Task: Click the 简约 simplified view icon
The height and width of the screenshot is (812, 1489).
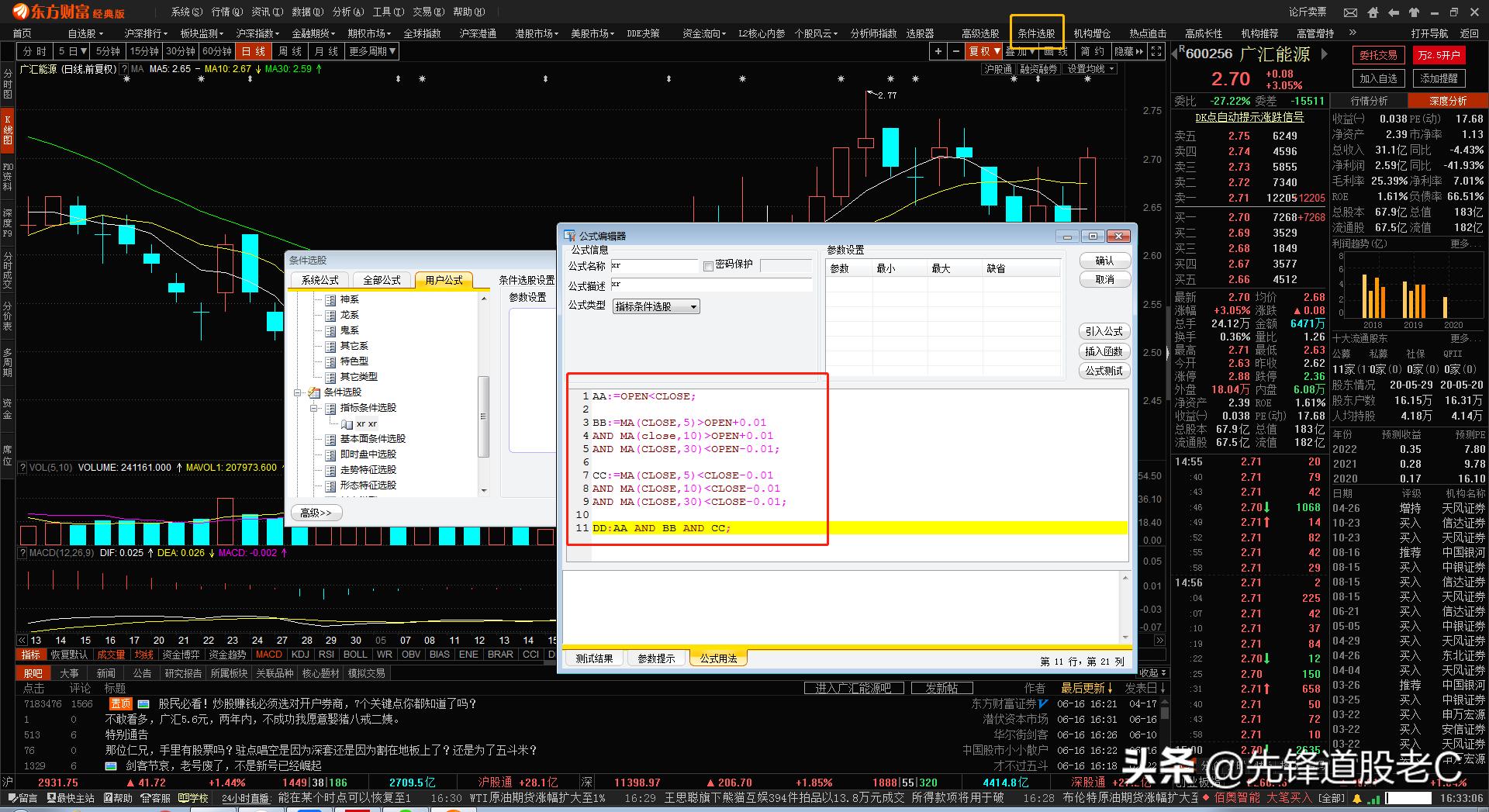Action: click(x=1093, y=51)
